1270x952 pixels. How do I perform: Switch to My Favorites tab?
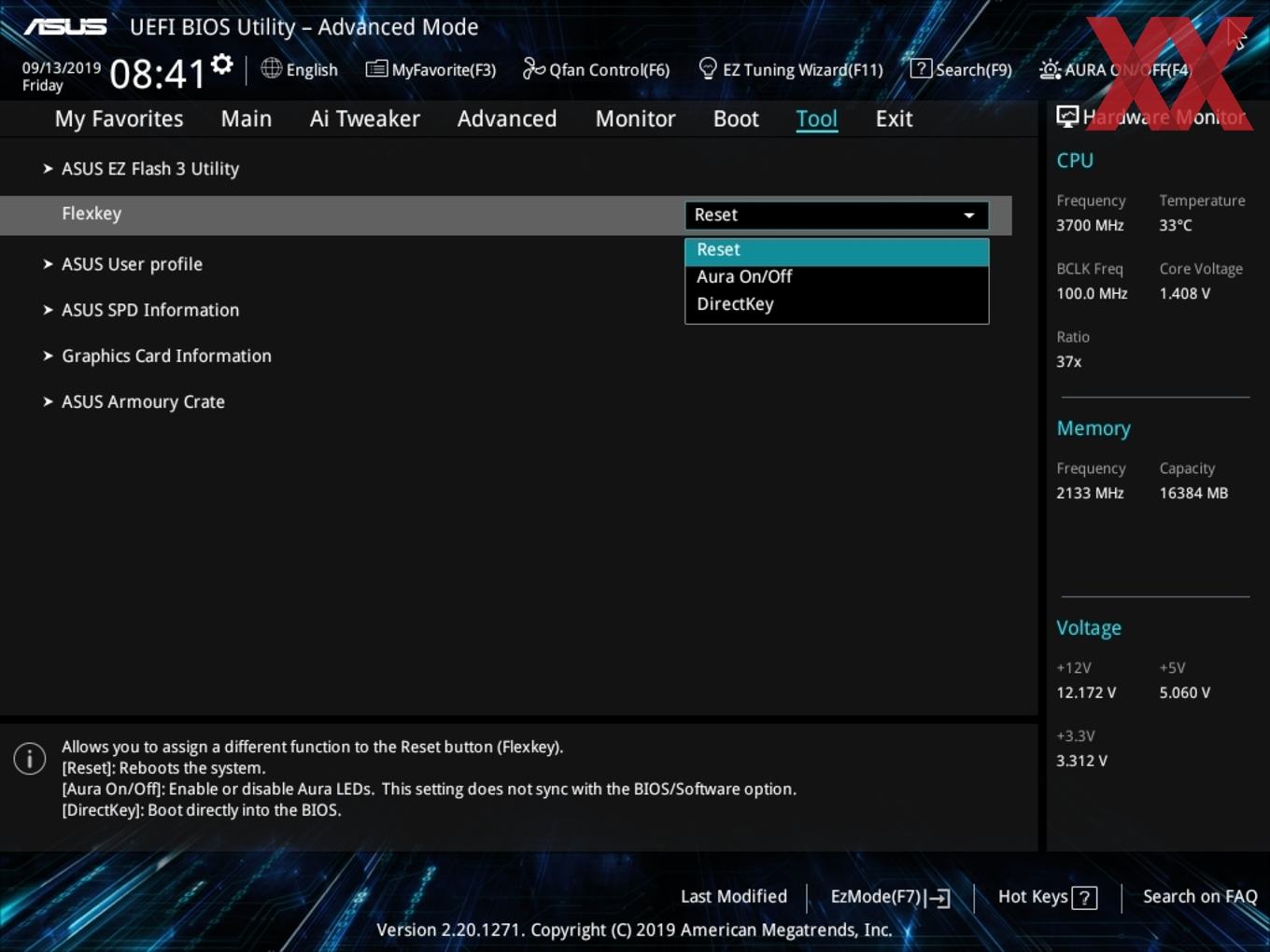pos(119,119)
